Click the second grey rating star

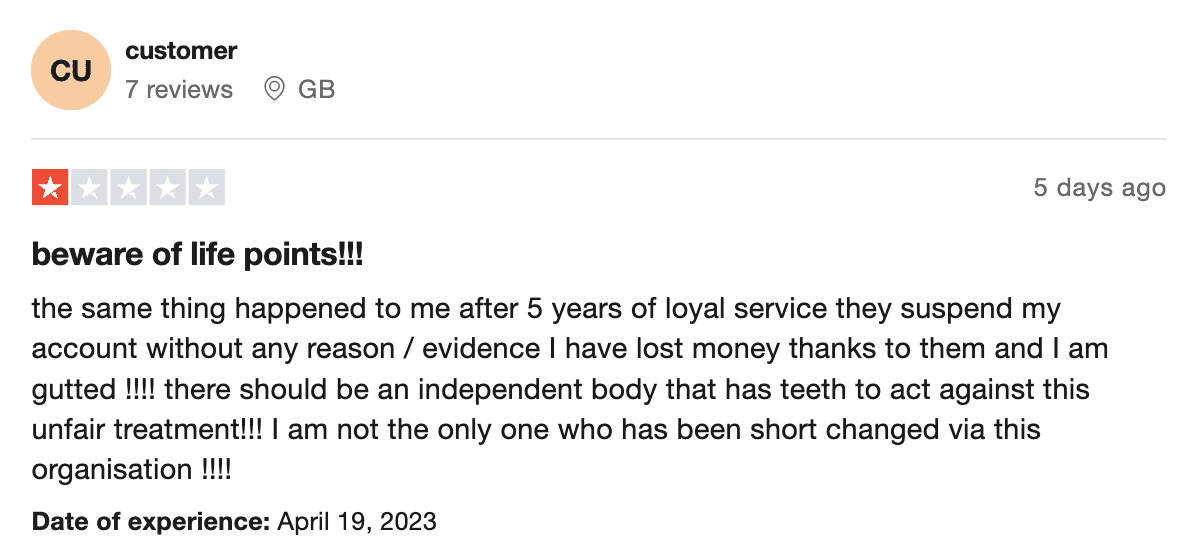tap(89, 188)
